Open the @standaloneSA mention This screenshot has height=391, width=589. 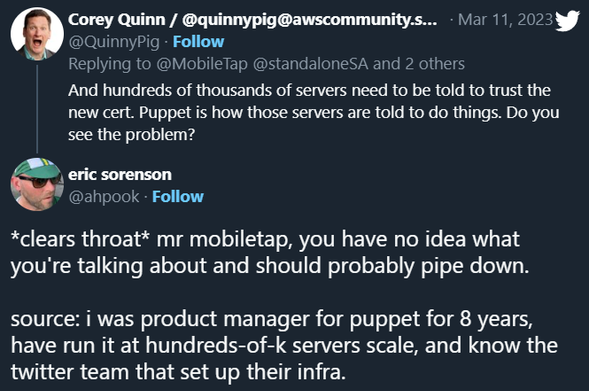click(x=311, y=64)
